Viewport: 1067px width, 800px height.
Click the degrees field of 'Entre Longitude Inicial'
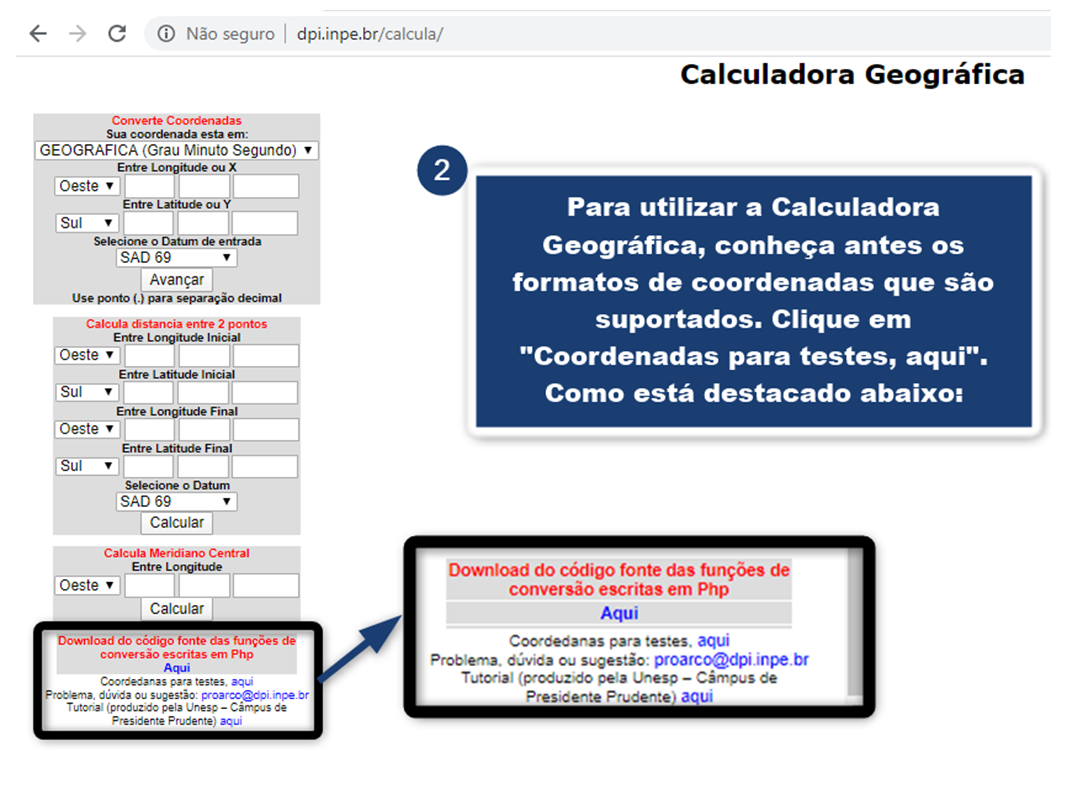coord(150,356)
